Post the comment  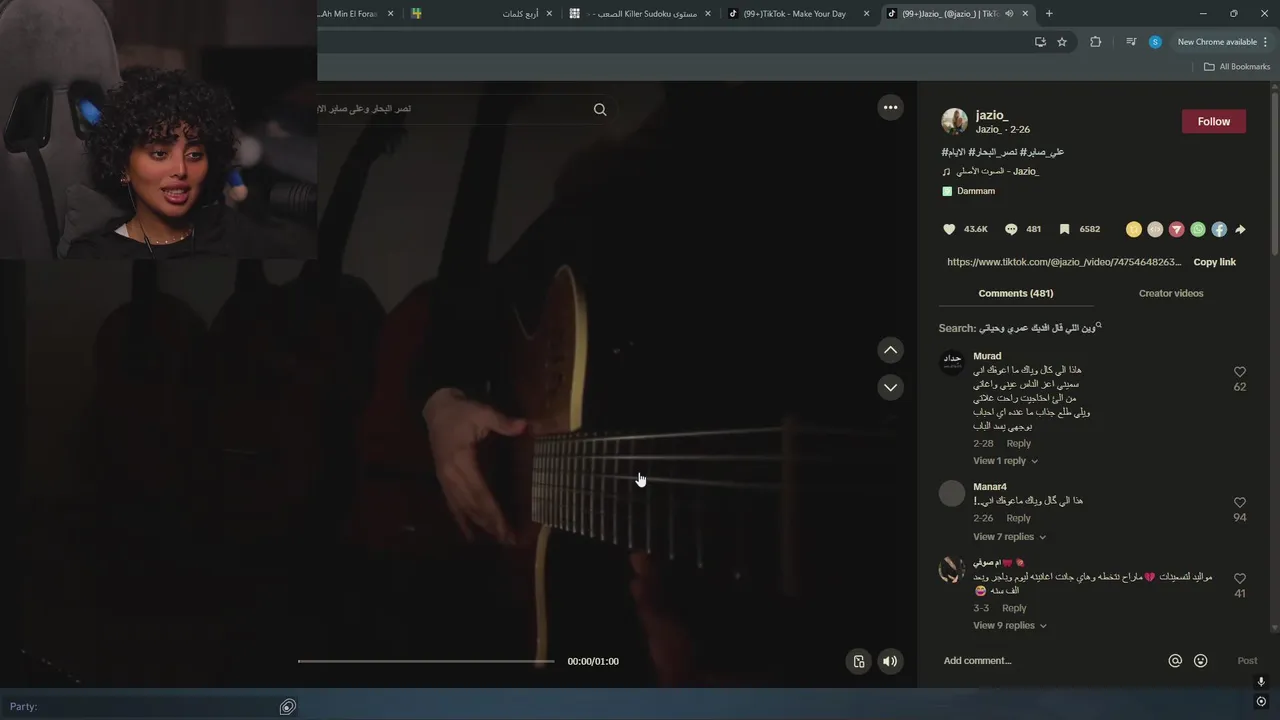1247,661
